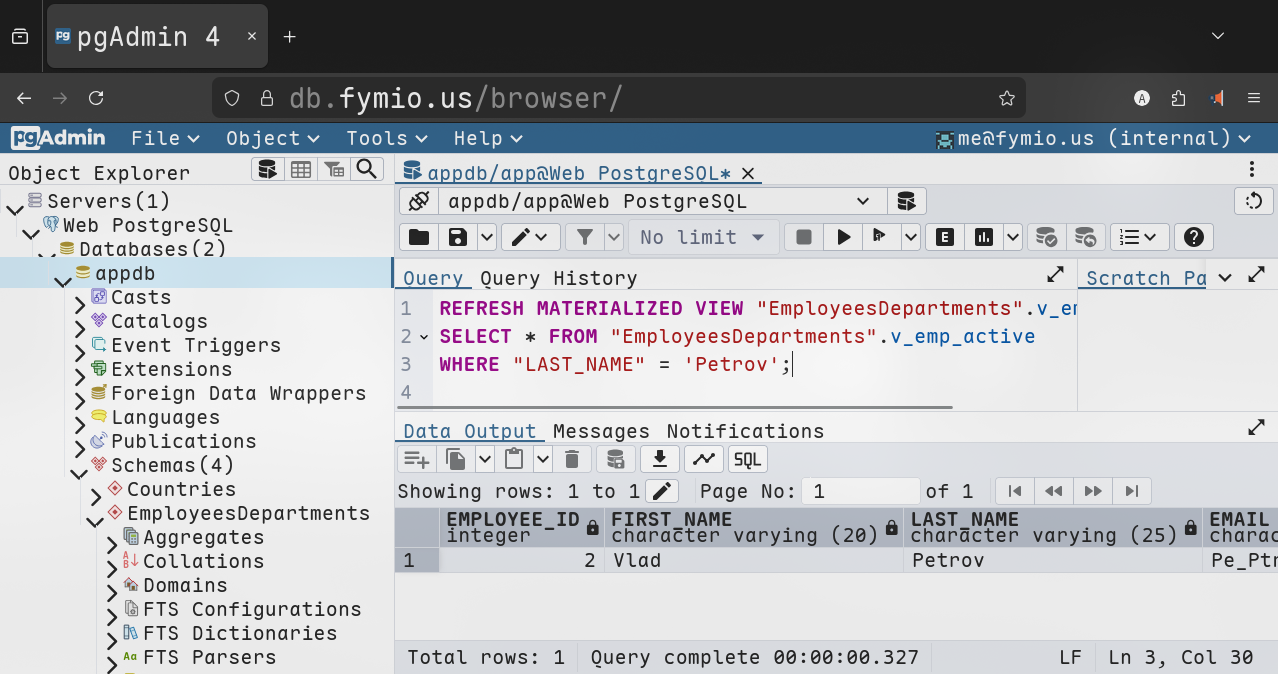Image resolution: width=1278 pixels, height=674 pixels.
Task: Open the Graph Visualiser icon
Action: point(704,459)
